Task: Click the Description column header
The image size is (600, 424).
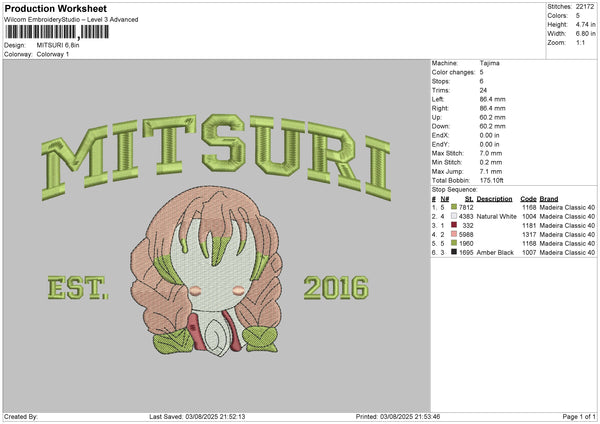Action: (x=494, y=198)
